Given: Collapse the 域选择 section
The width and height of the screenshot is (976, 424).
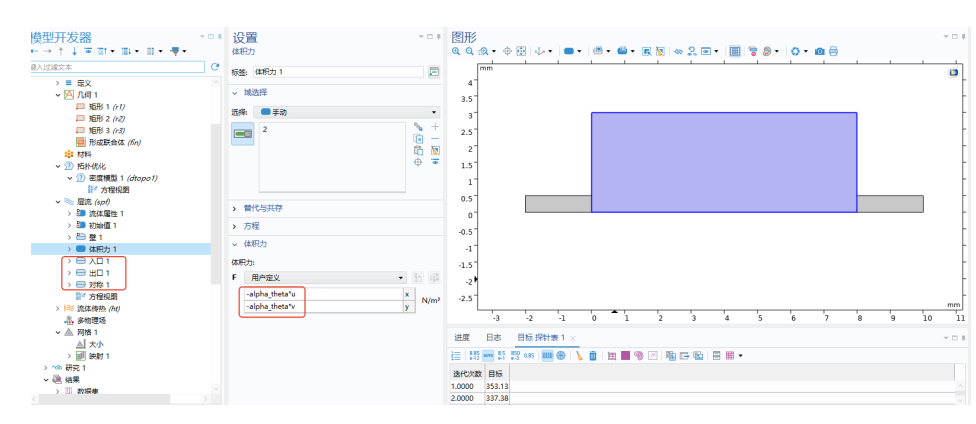Looking at the screenshot, I should [235, 92].
